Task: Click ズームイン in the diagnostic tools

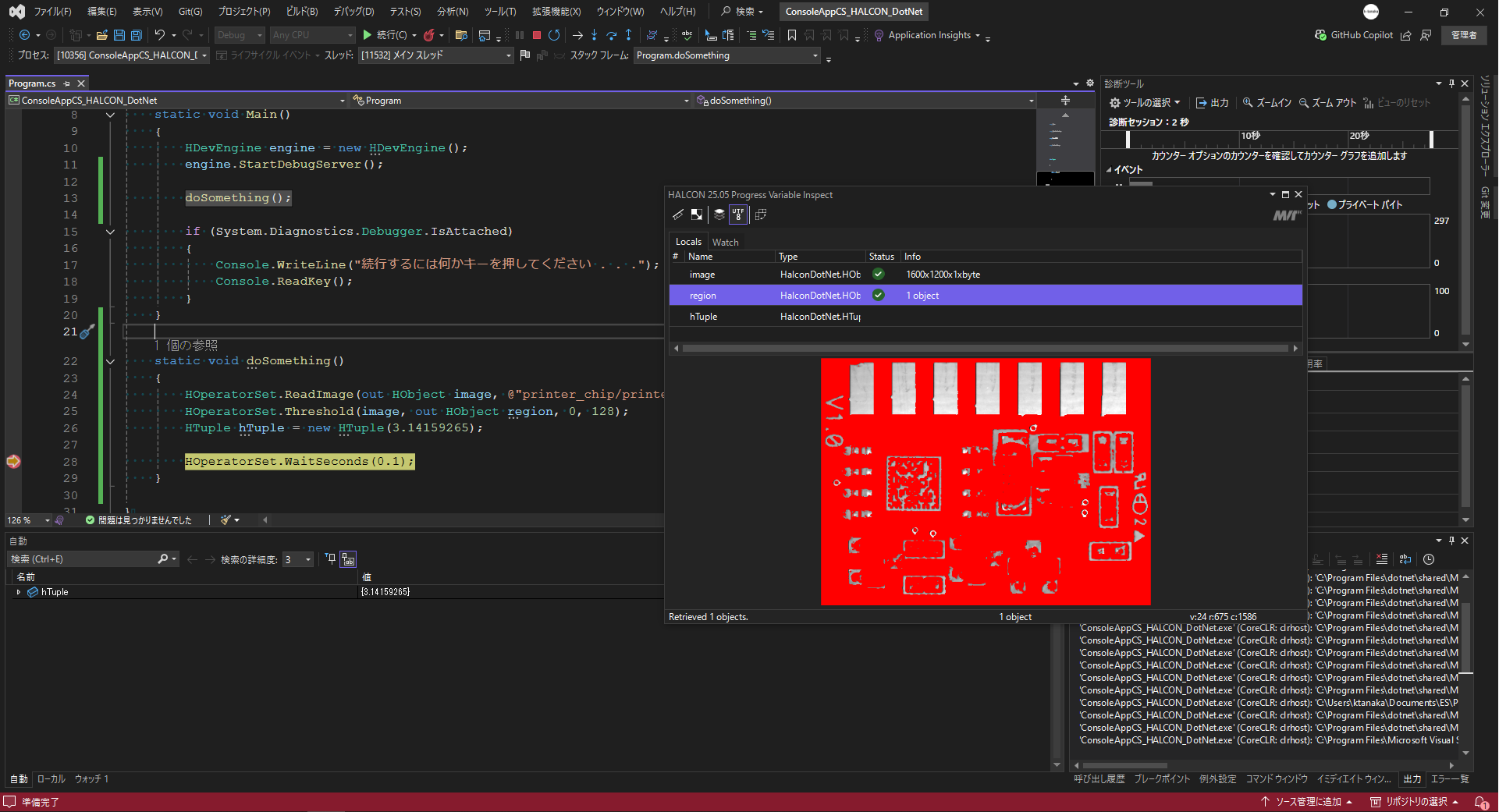Action: click(x=1266, y=103)
